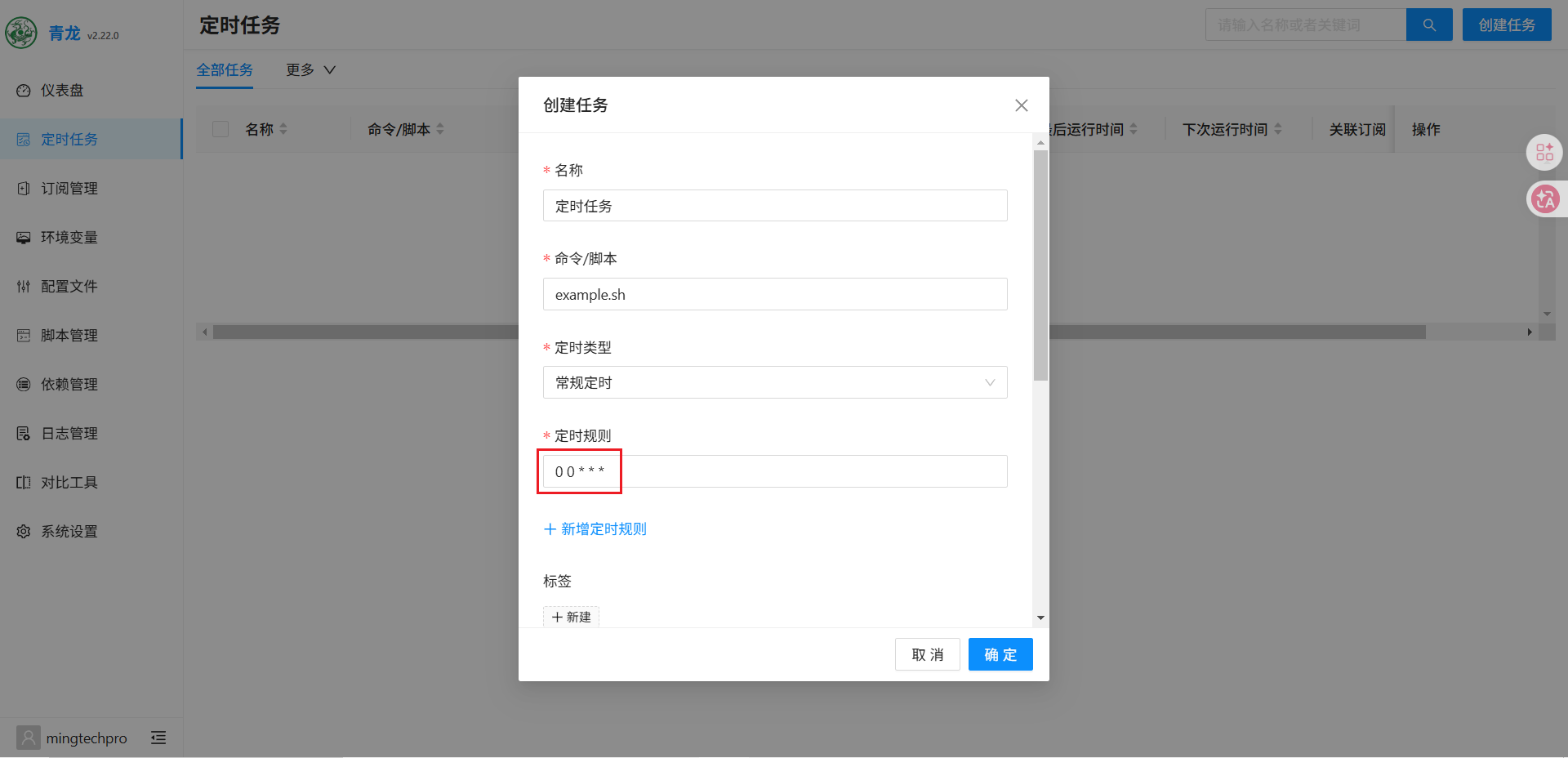Click the dialog vertical scrollbar thumb

(x=1040, y=265)
